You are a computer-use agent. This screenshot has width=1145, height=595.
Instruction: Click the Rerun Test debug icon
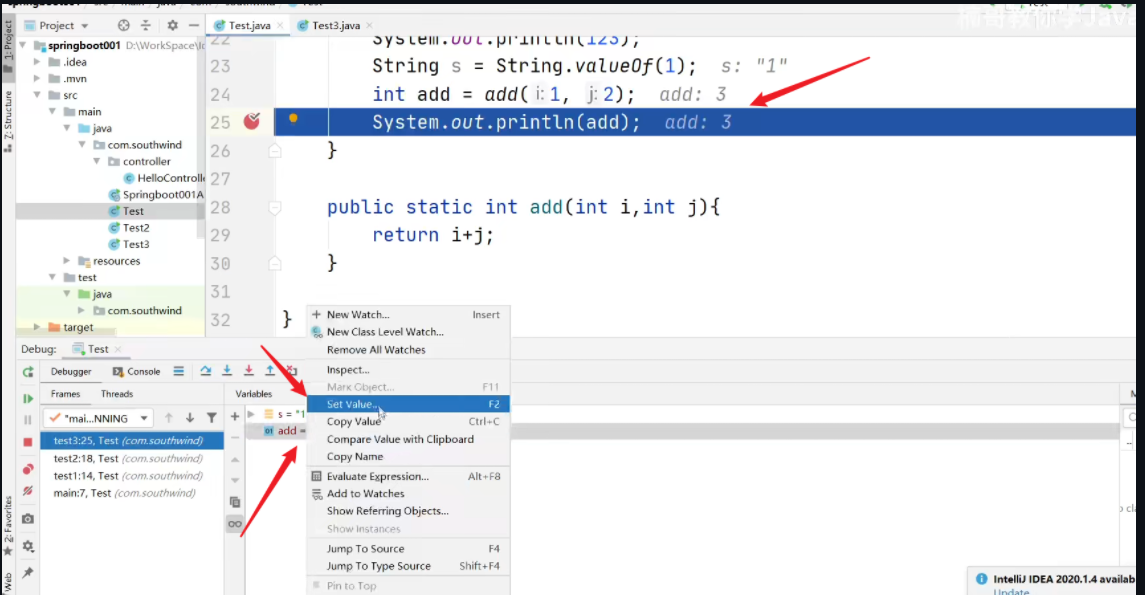pos(28,372)
